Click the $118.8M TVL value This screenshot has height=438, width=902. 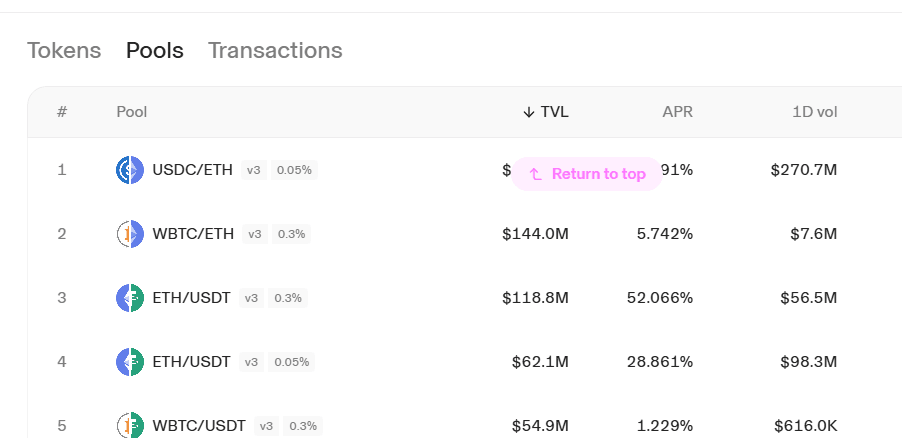pos(535,298)
